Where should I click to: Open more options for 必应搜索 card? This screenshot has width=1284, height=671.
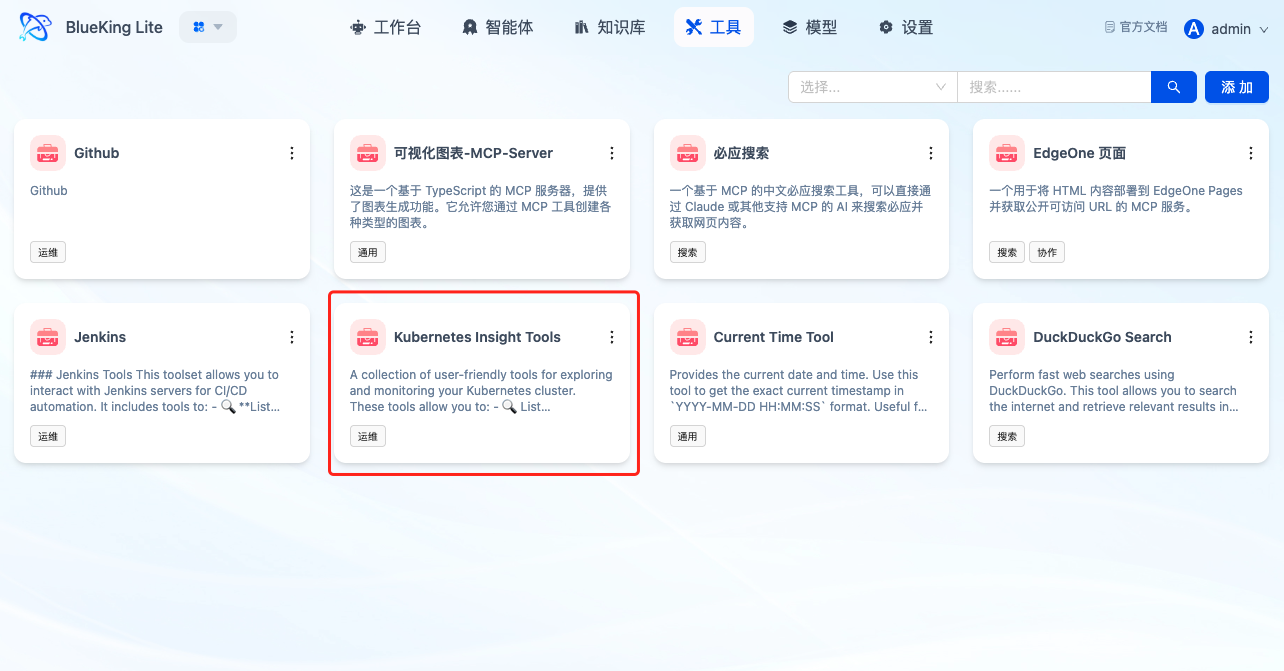[931, 153]
